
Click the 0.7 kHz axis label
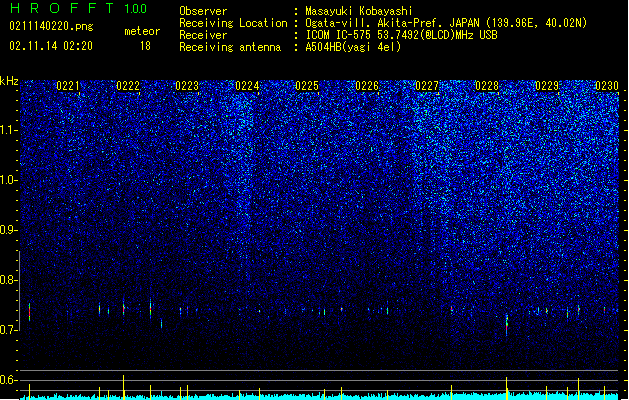click(x=9, y=330)
